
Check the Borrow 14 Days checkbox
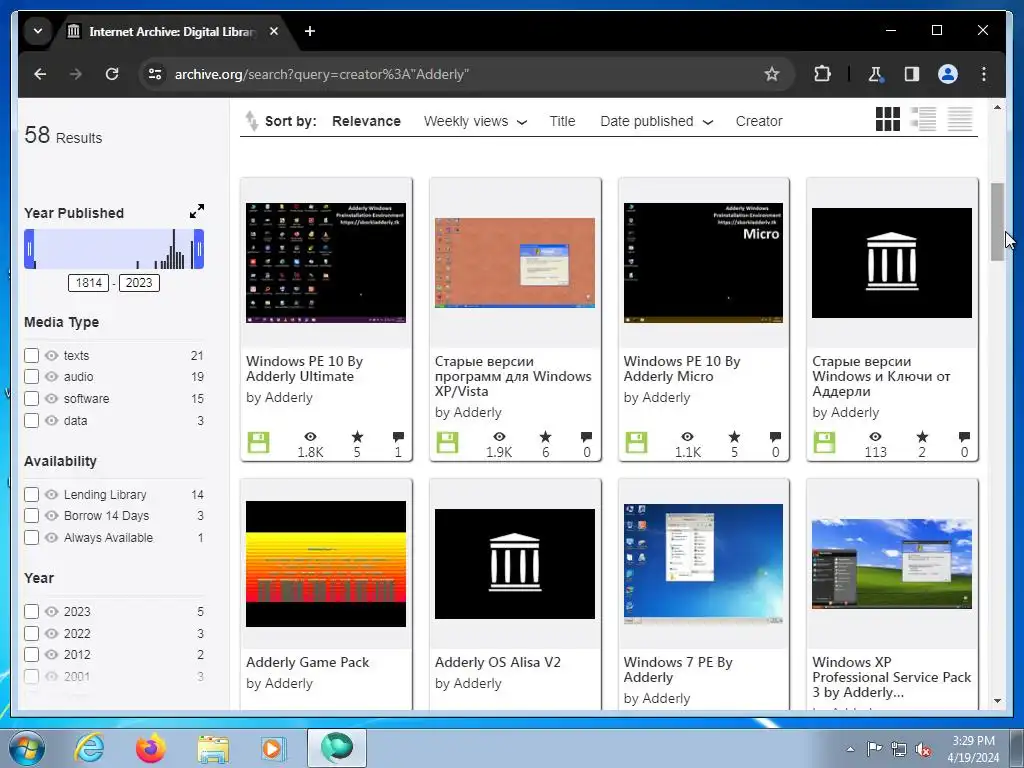31,516
